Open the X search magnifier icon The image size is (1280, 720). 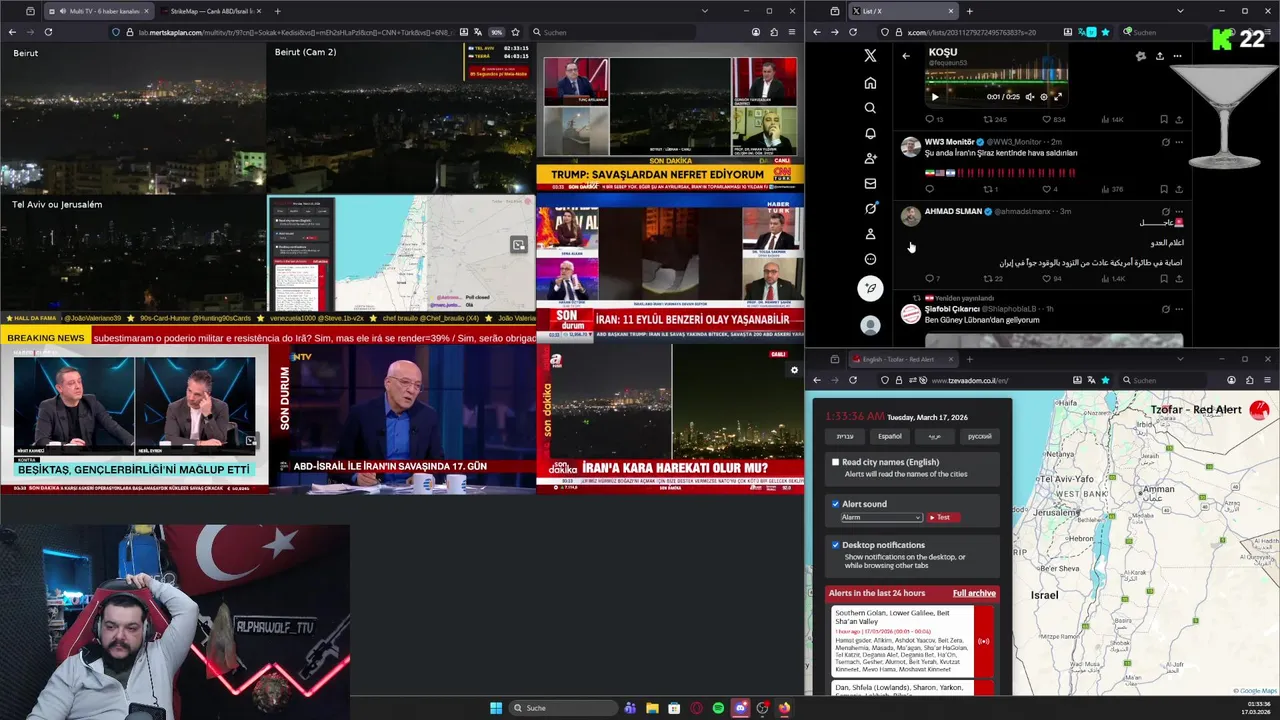point(870,108)
